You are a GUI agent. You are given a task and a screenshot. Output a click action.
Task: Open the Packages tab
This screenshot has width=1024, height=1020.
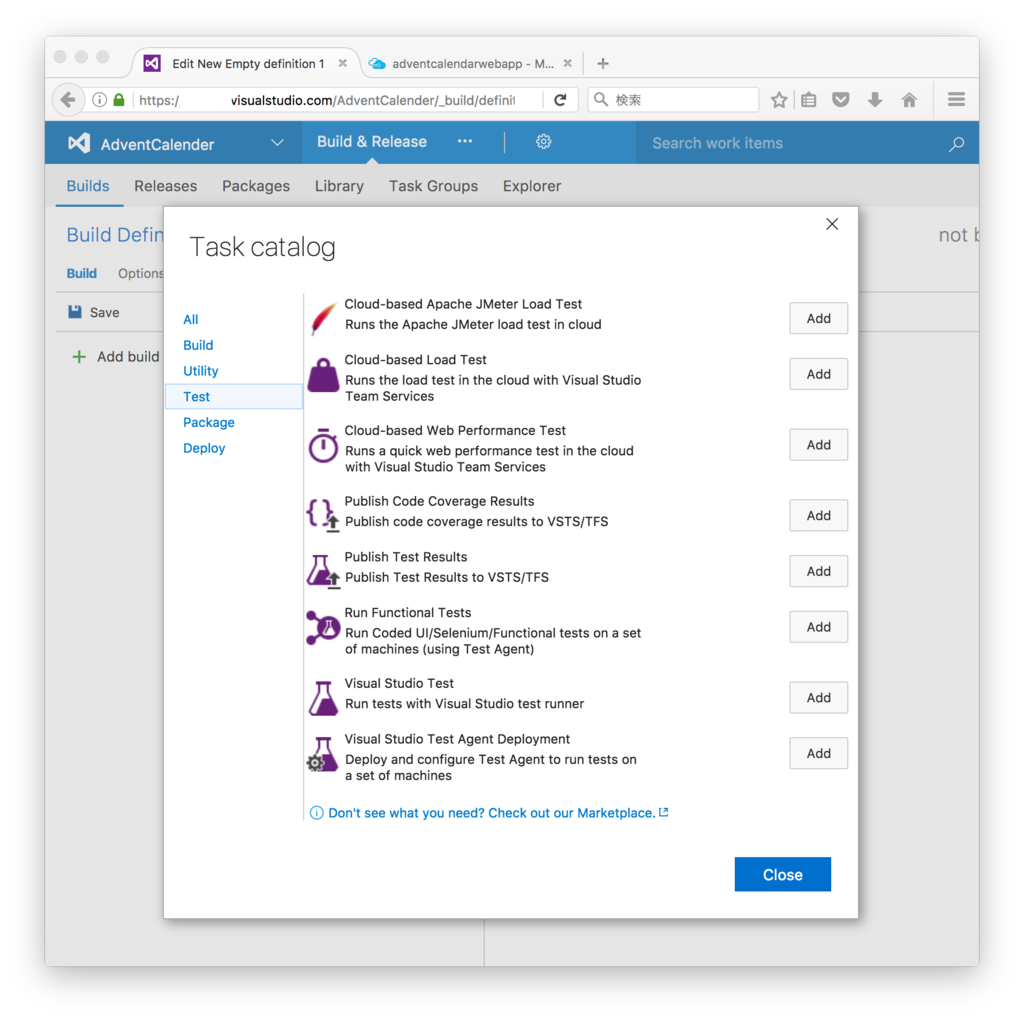pyautogui.click(x=256, y=186)
